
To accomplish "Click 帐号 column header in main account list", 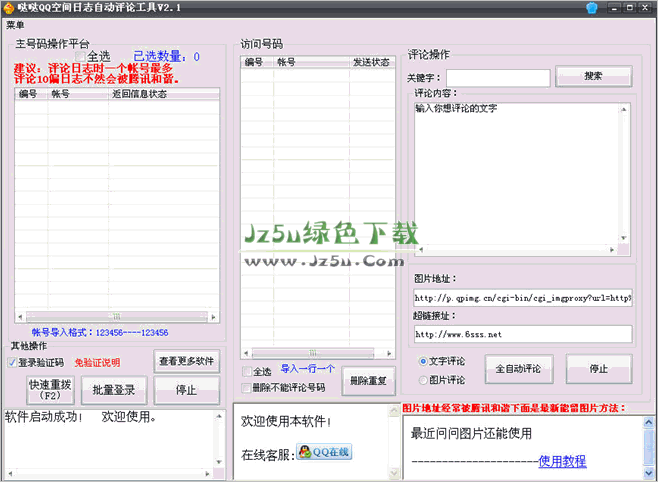I will [x=78, y=94].
